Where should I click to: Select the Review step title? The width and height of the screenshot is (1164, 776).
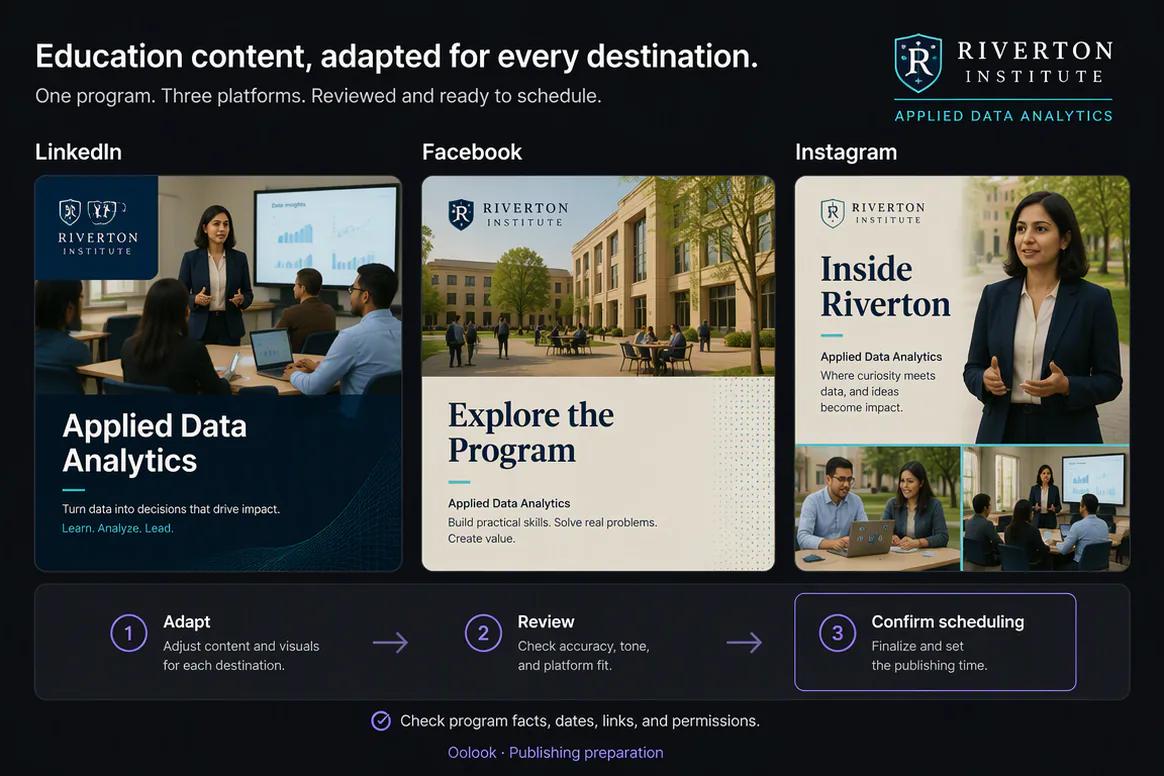[x=546, y=622]
